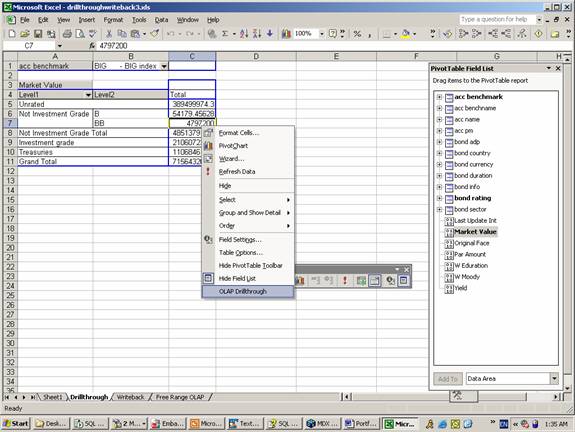Expand the bond country field

click(x=439, y=153)
